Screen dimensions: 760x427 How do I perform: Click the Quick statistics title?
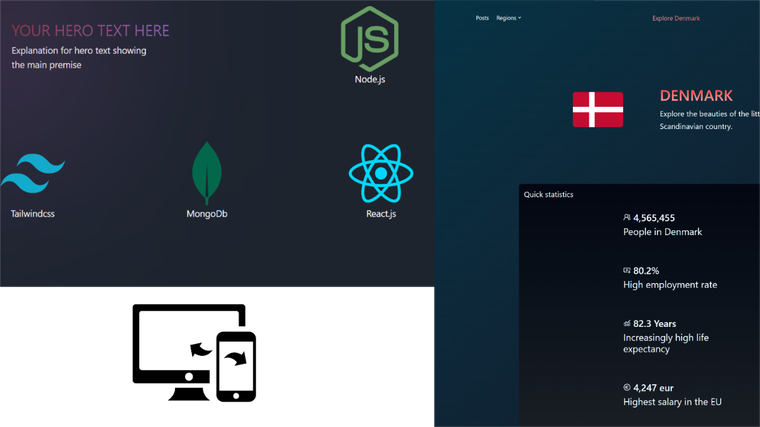[548, 194]
